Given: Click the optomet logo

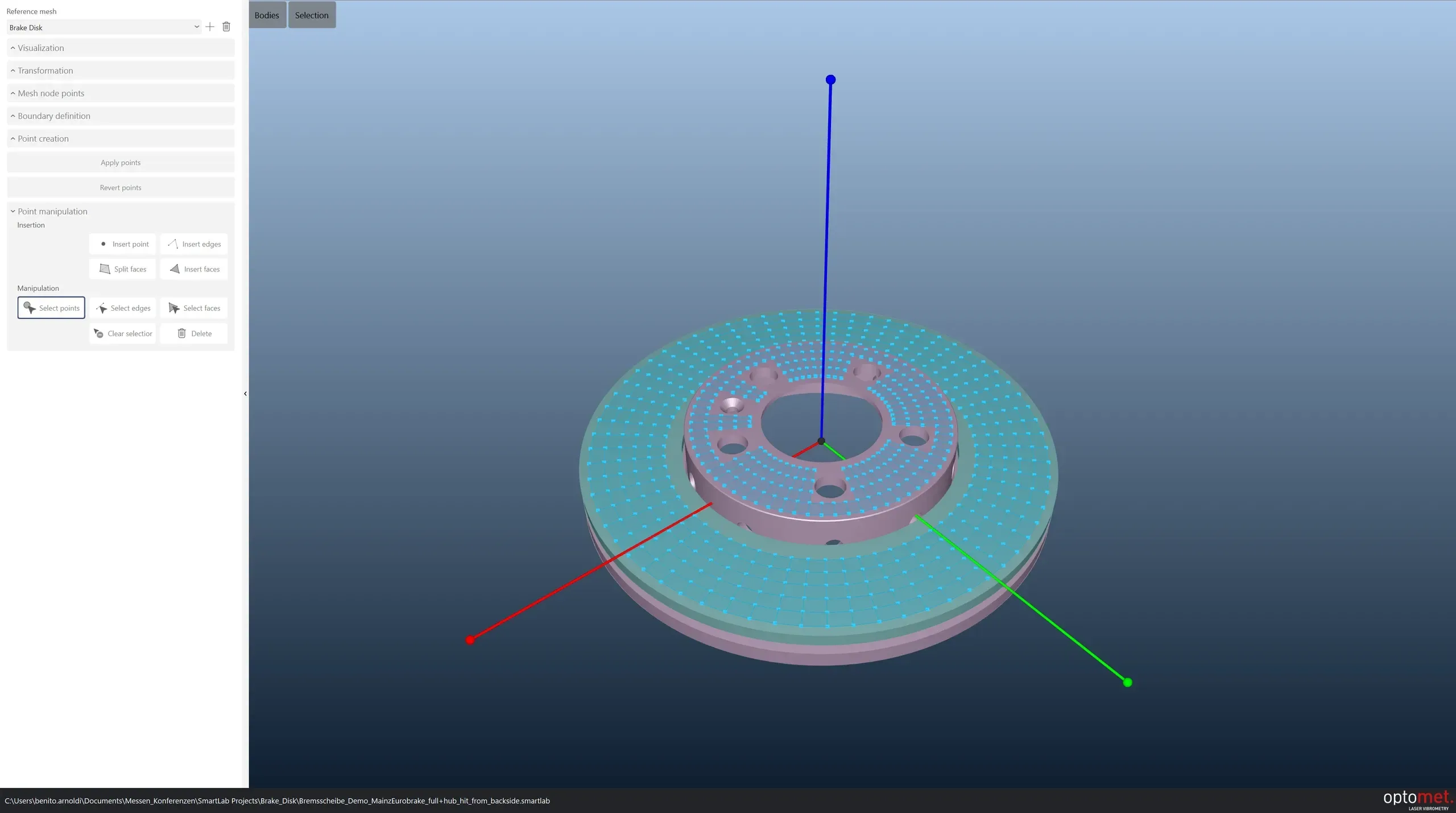Looking at the screenshot, I should [x=1418, y=799].
